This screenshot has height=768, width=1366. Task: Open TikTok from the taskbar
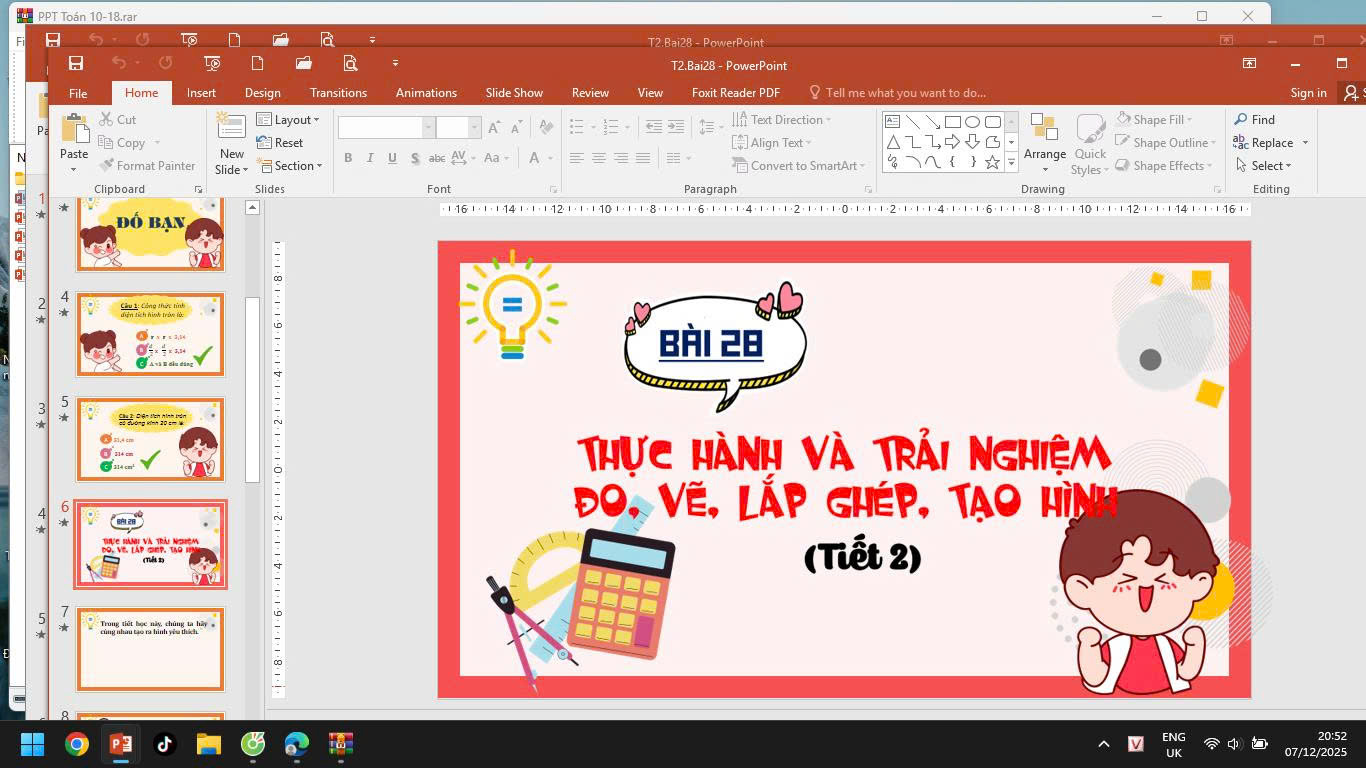(x=164, y=744)
